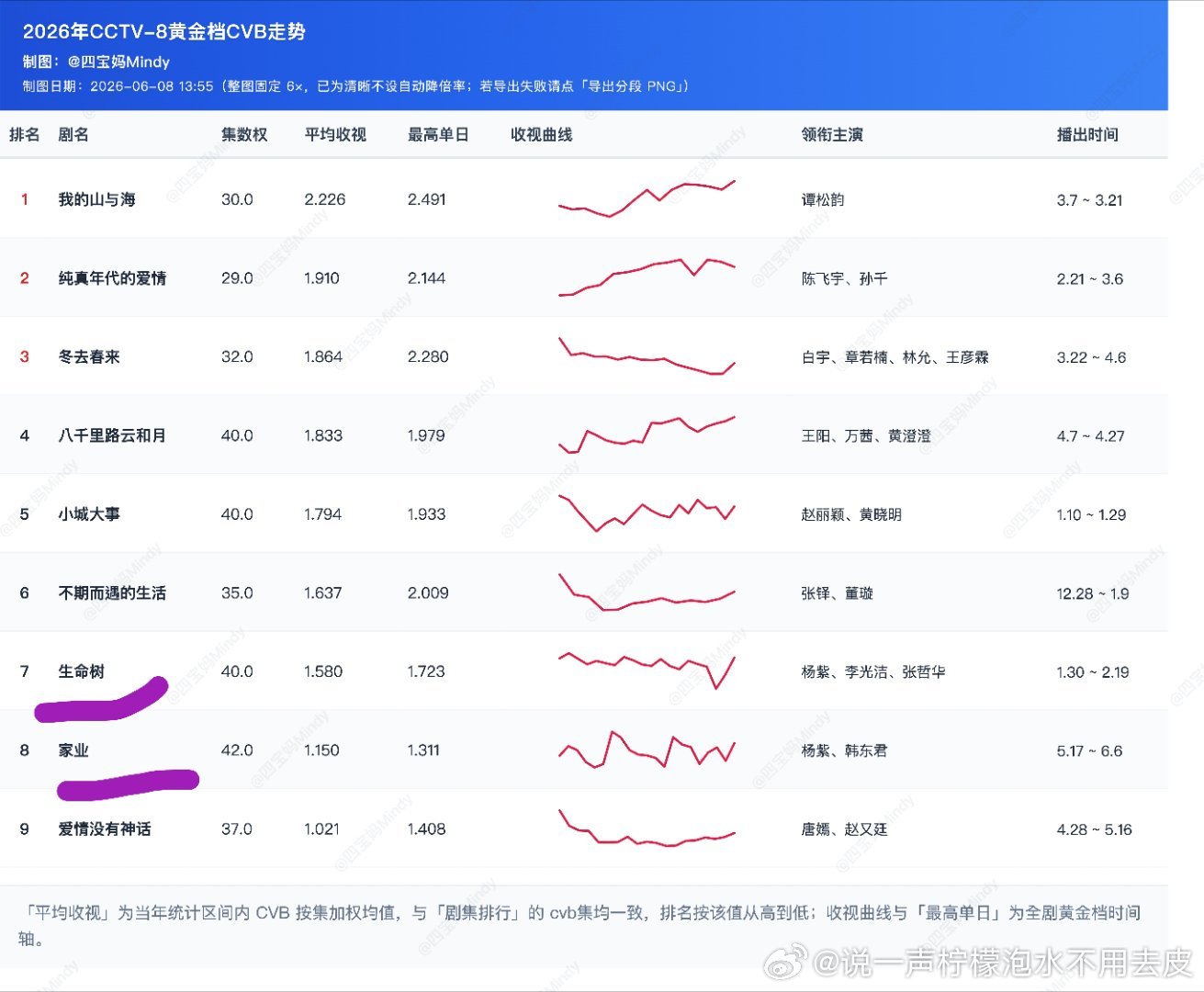The height and width of the screenshot is (992, 1204).
Task: Click average rating value 2.226
Action: [325, 199]
